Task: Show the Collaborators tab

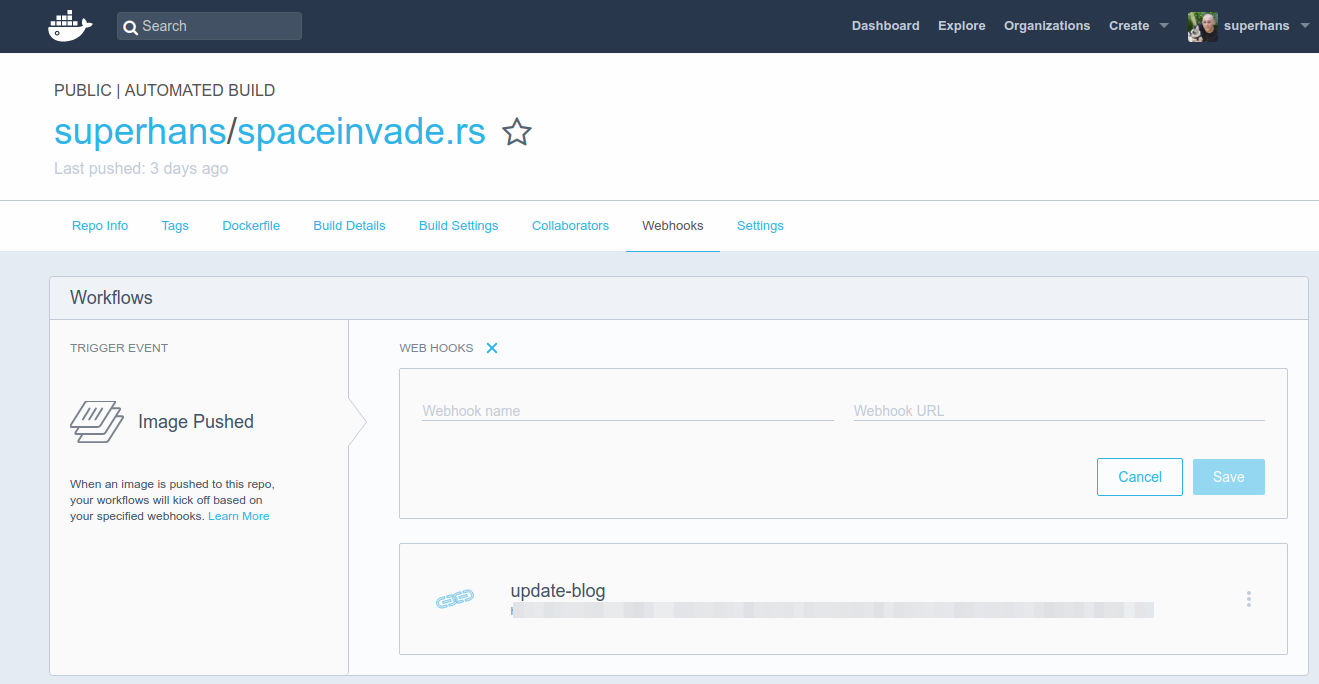Action: 570,226
